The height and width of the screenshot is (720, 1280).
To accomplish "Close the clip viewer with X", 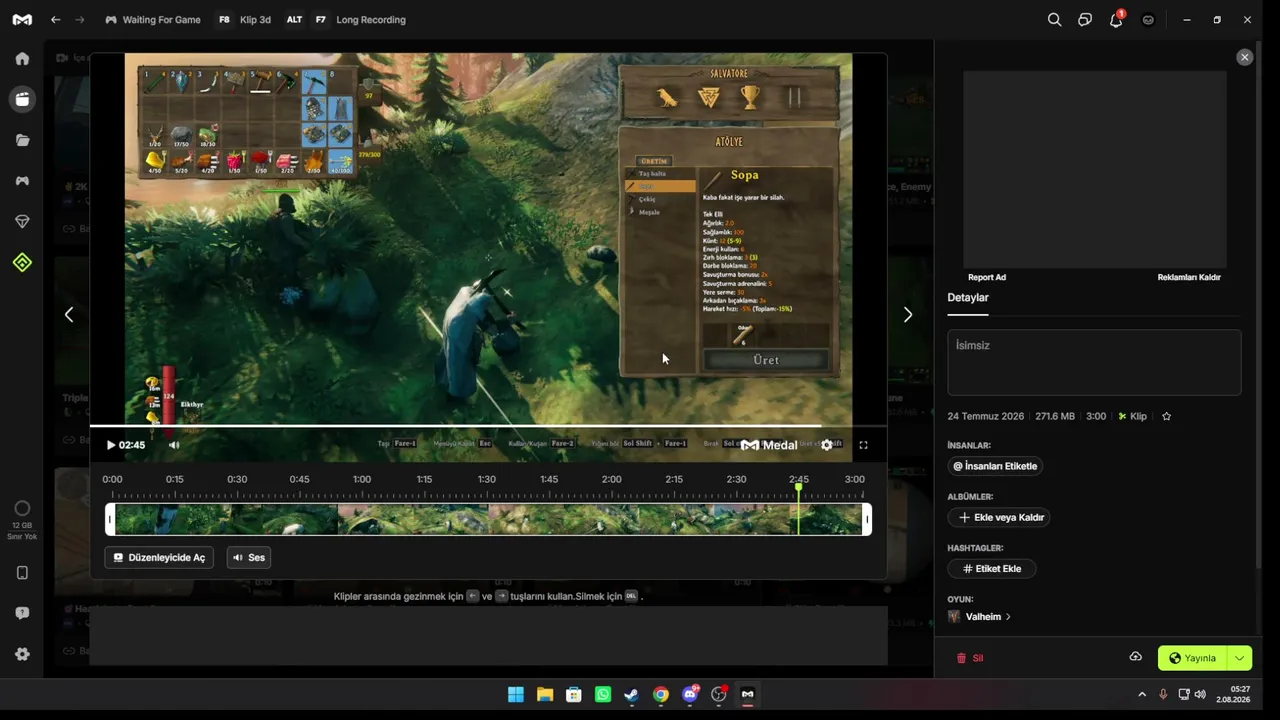I will tap(1245, 58).
